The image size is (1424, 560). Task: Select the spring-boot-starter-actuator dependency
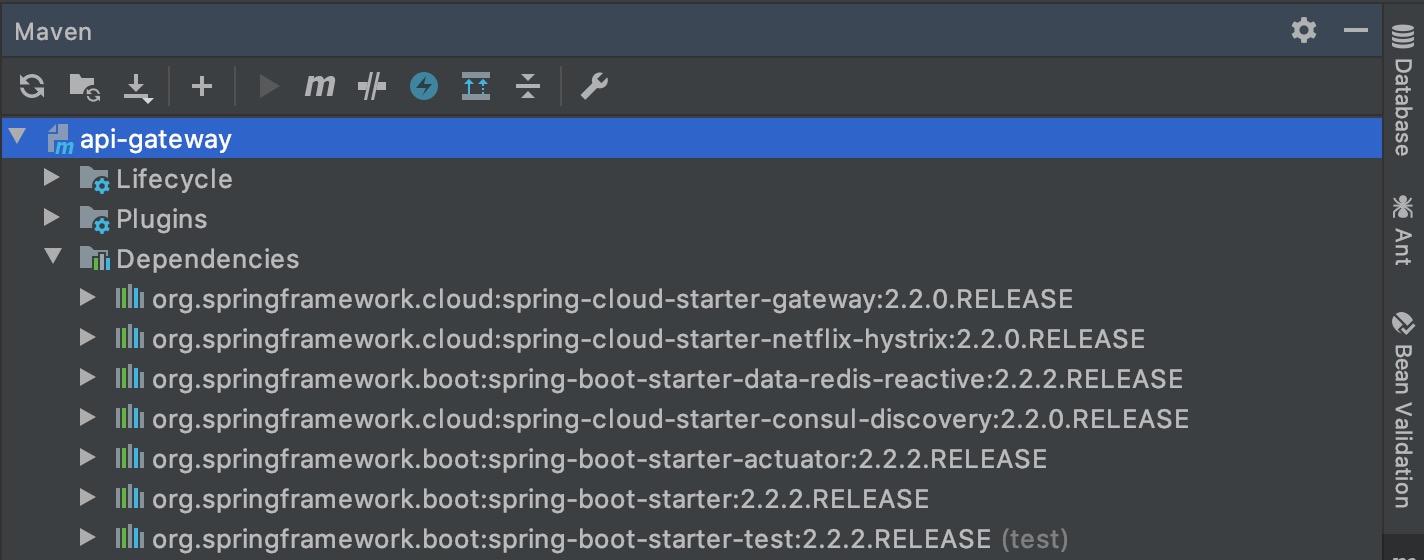(x=598, y=459)
